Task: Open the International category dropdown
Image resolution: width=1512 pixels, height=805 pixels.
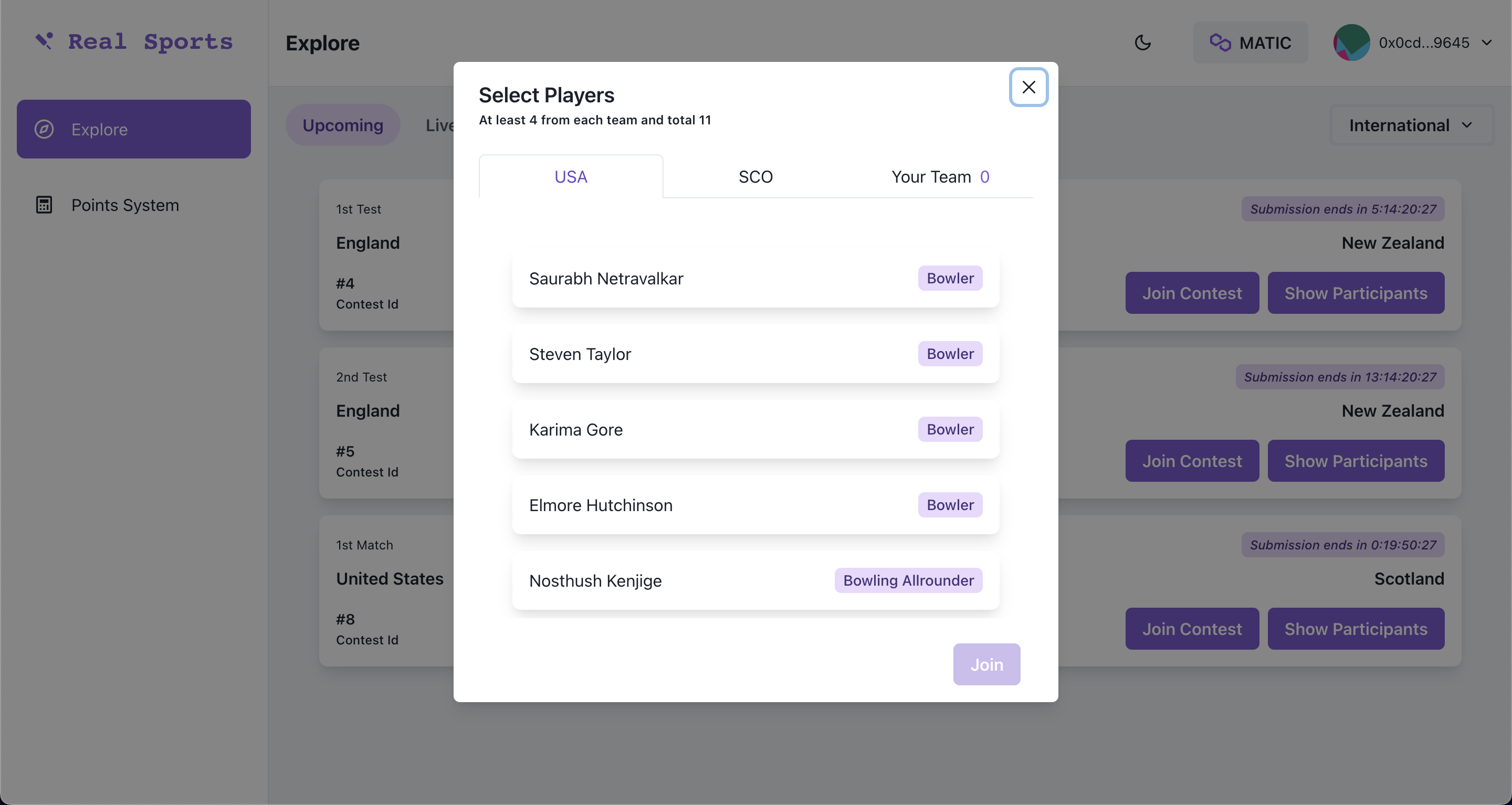Action: click(1411, 125)
